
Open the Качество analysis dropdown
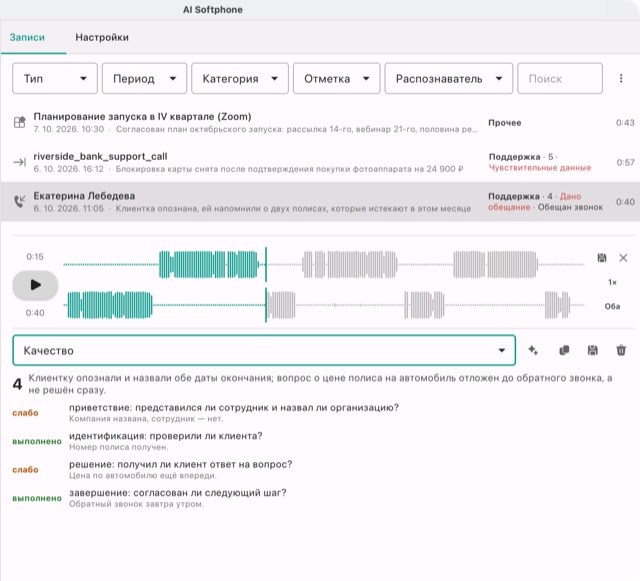[x=264, y=350]
